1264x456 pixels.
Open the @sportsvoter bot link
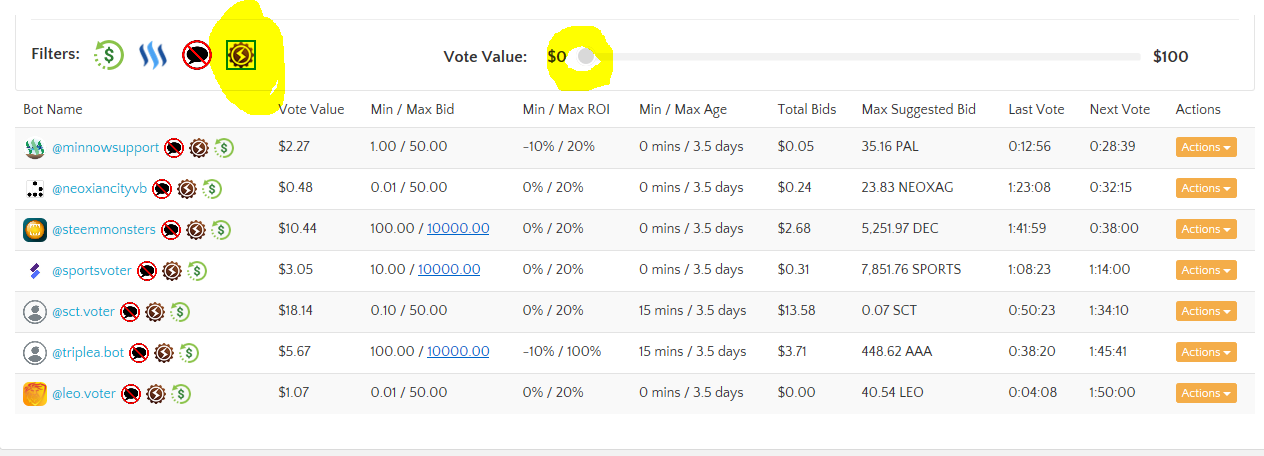tap(91, 270)
